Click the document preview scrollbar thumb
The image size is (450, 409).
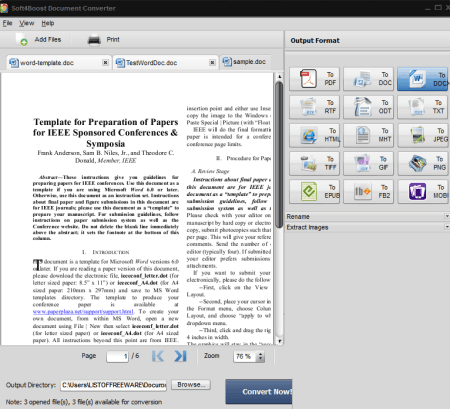[279, 155]
